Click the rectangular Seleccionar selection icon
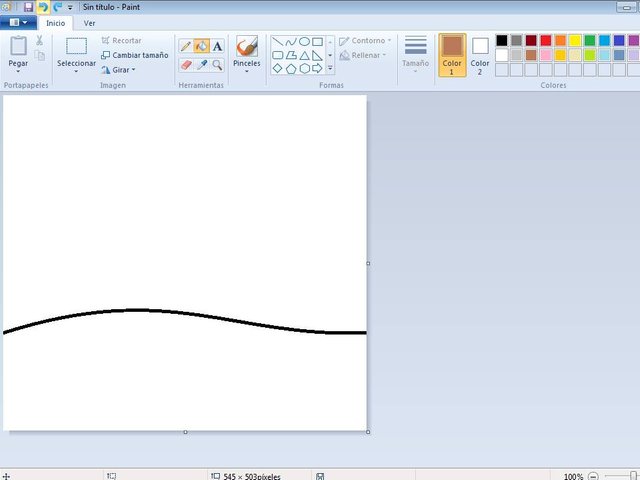640x480 pixels. 76,46
